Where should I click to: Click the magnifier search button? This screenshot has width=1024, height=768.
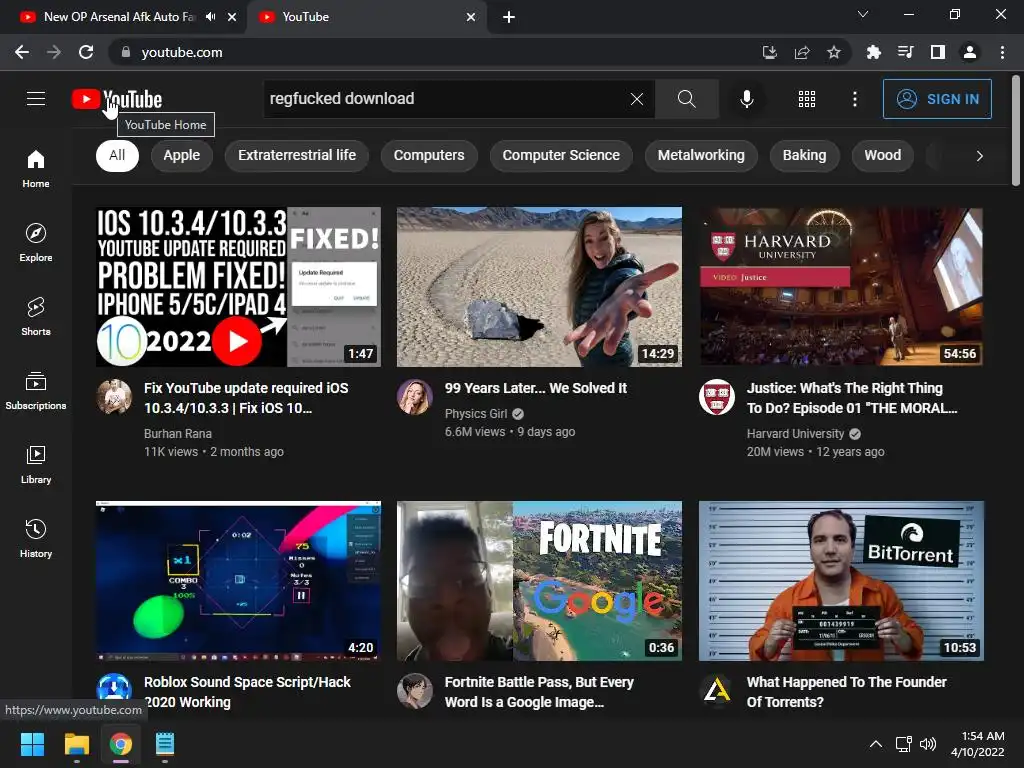(686, 99)
